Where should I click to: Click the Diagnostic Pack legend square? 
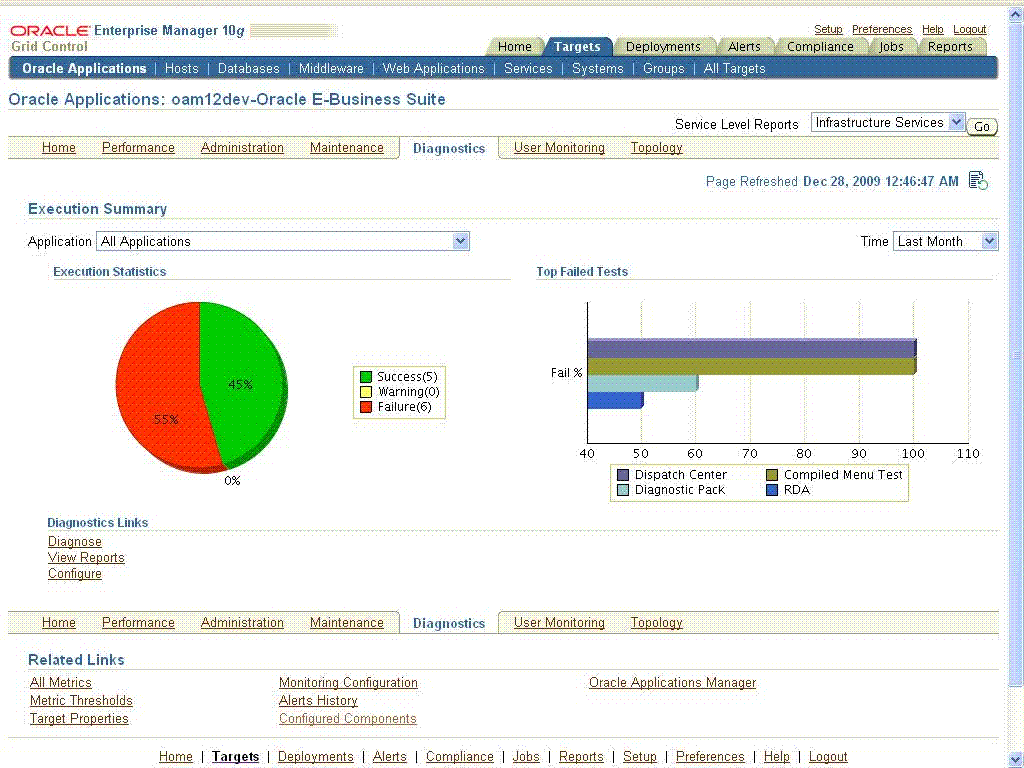click(623, 490)
